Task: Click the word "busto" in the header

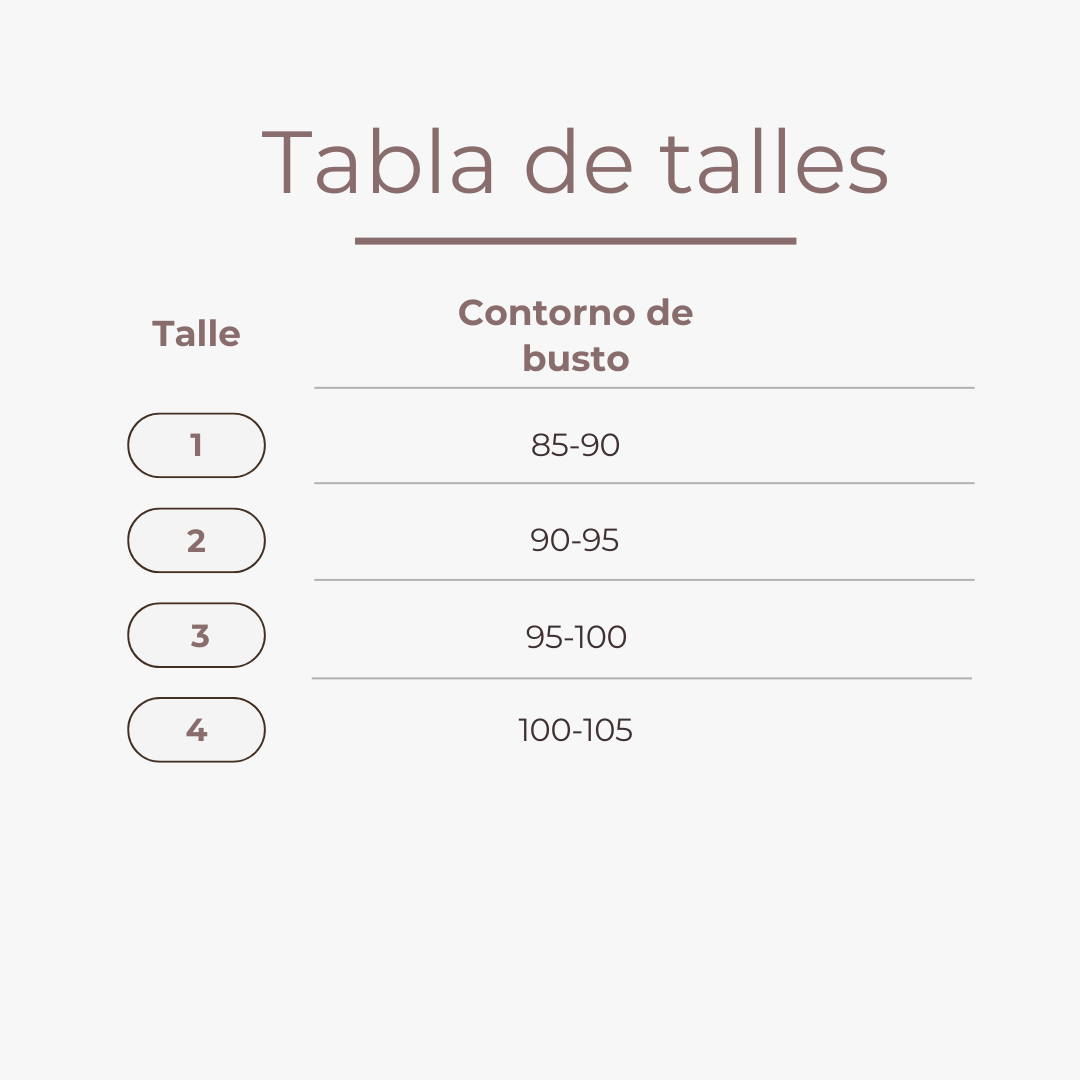Action: coord(575,359)
